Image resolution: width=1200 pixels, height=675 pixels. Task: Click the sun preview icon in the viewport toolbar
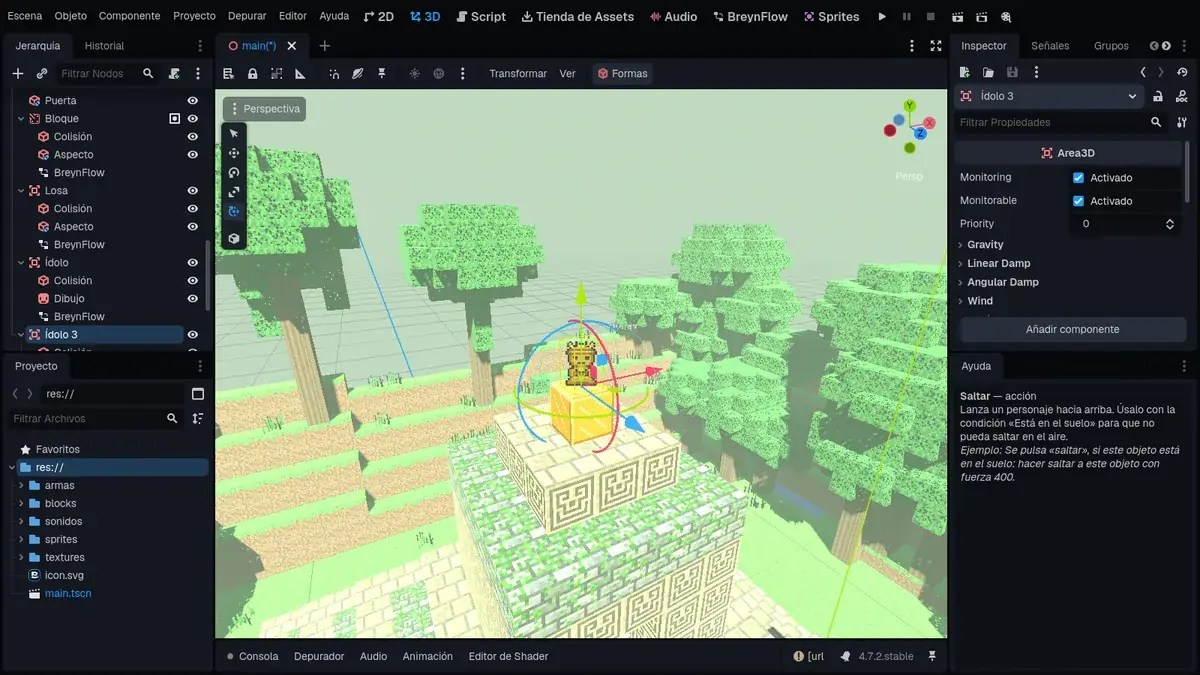click(x=415, y=73)
